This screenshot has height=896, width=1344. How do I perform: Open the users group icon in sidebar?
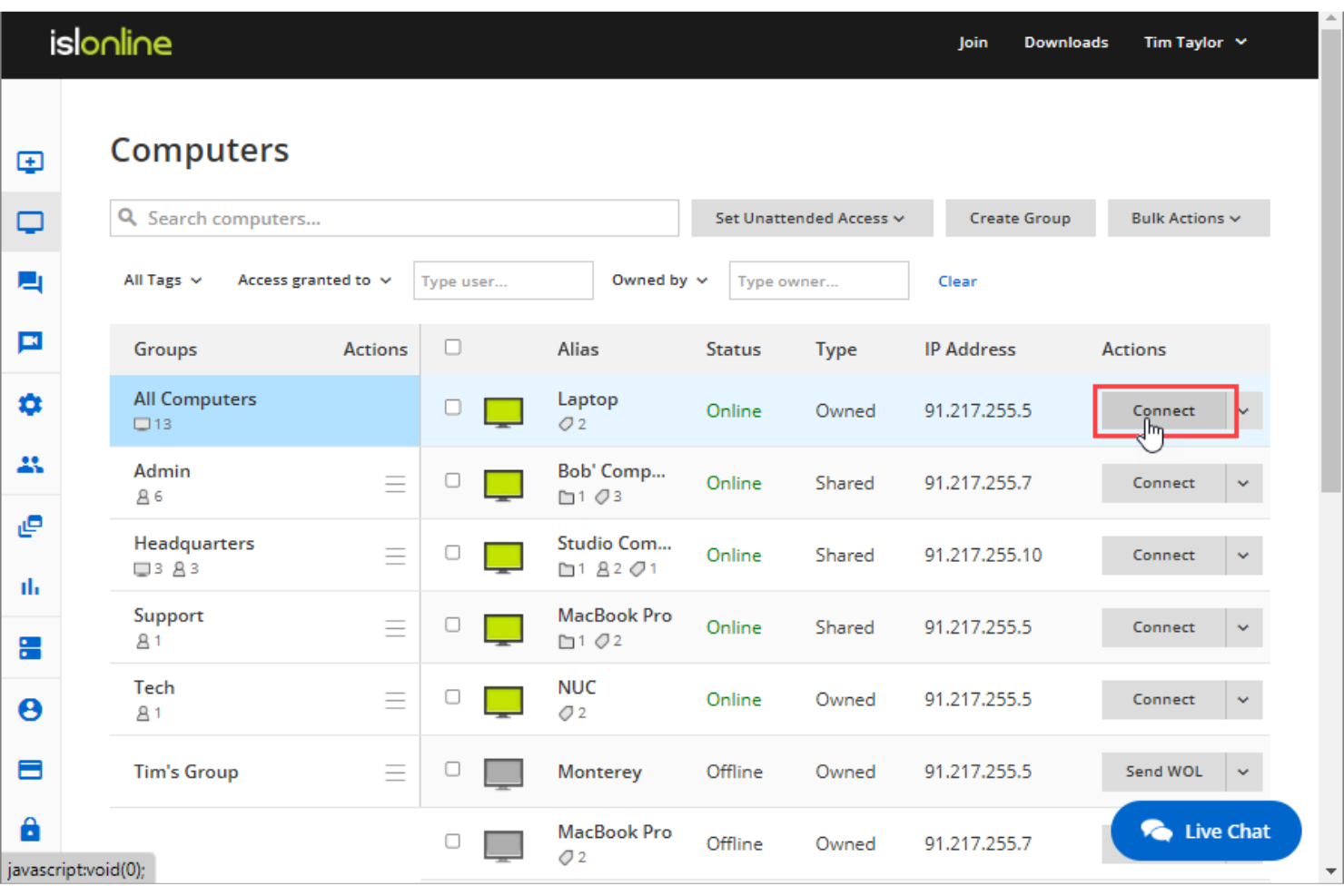[30, 465]
